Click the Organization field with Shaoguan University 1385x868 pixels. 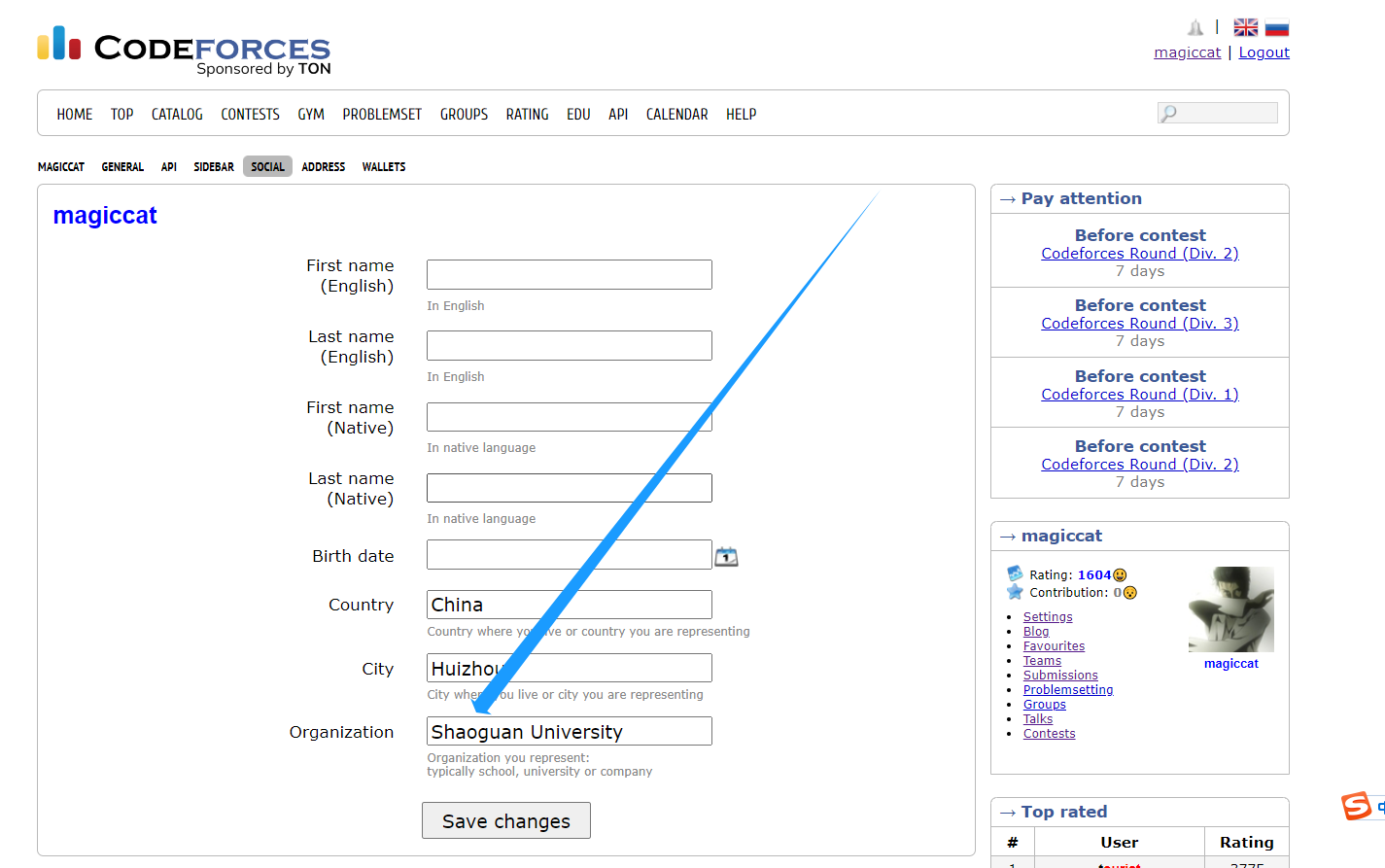(x=570, y=731)
